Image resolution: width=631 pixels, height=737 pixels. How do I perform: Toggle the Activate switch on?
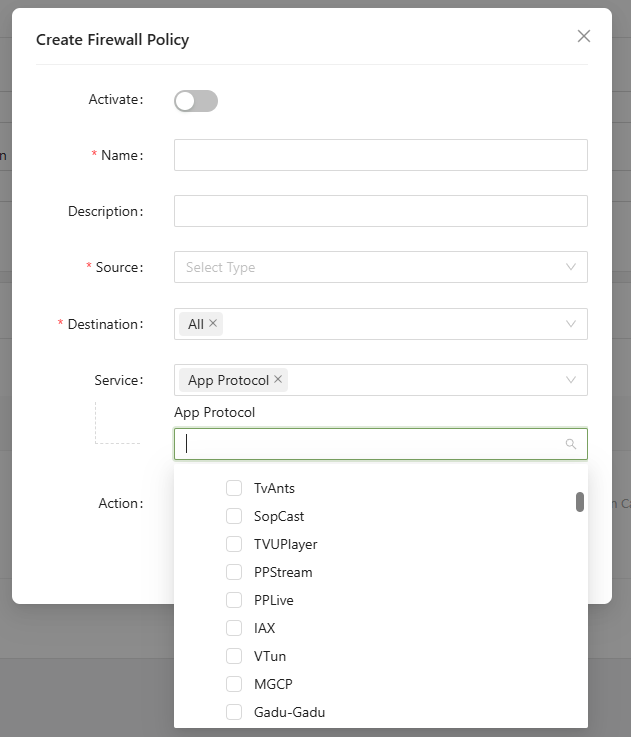click(196, 100)
